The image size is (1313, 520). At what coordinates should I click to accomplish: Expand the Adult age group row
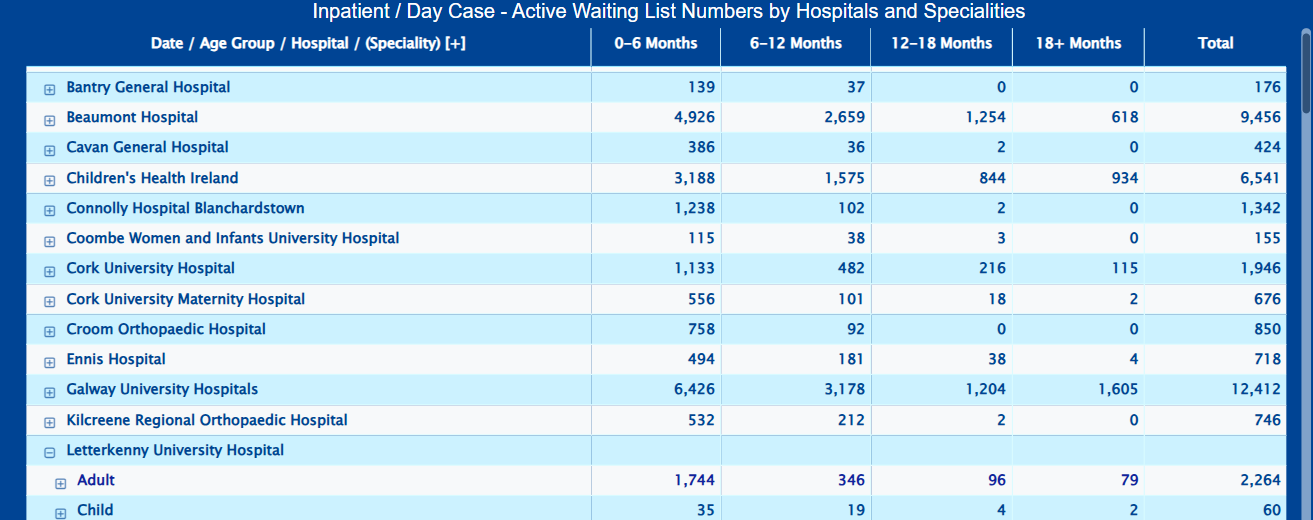60,483
